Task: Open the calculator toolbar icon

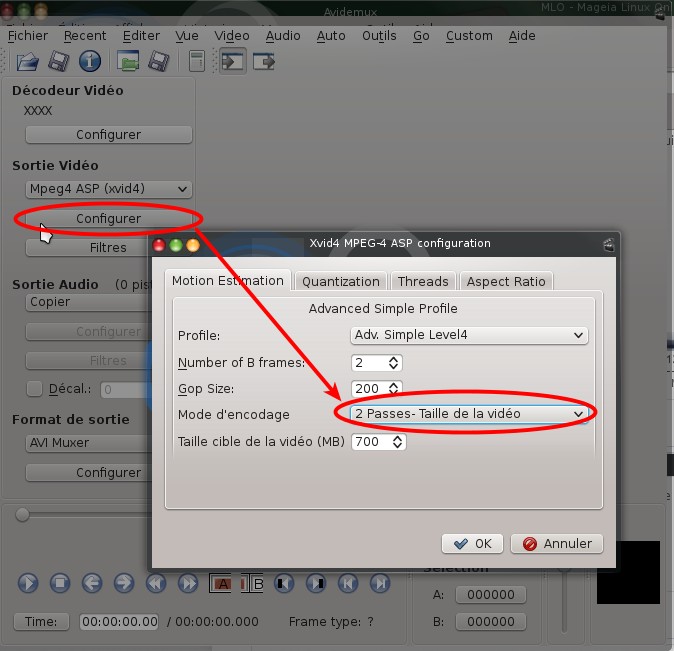Action: click(x=197, y=61)
